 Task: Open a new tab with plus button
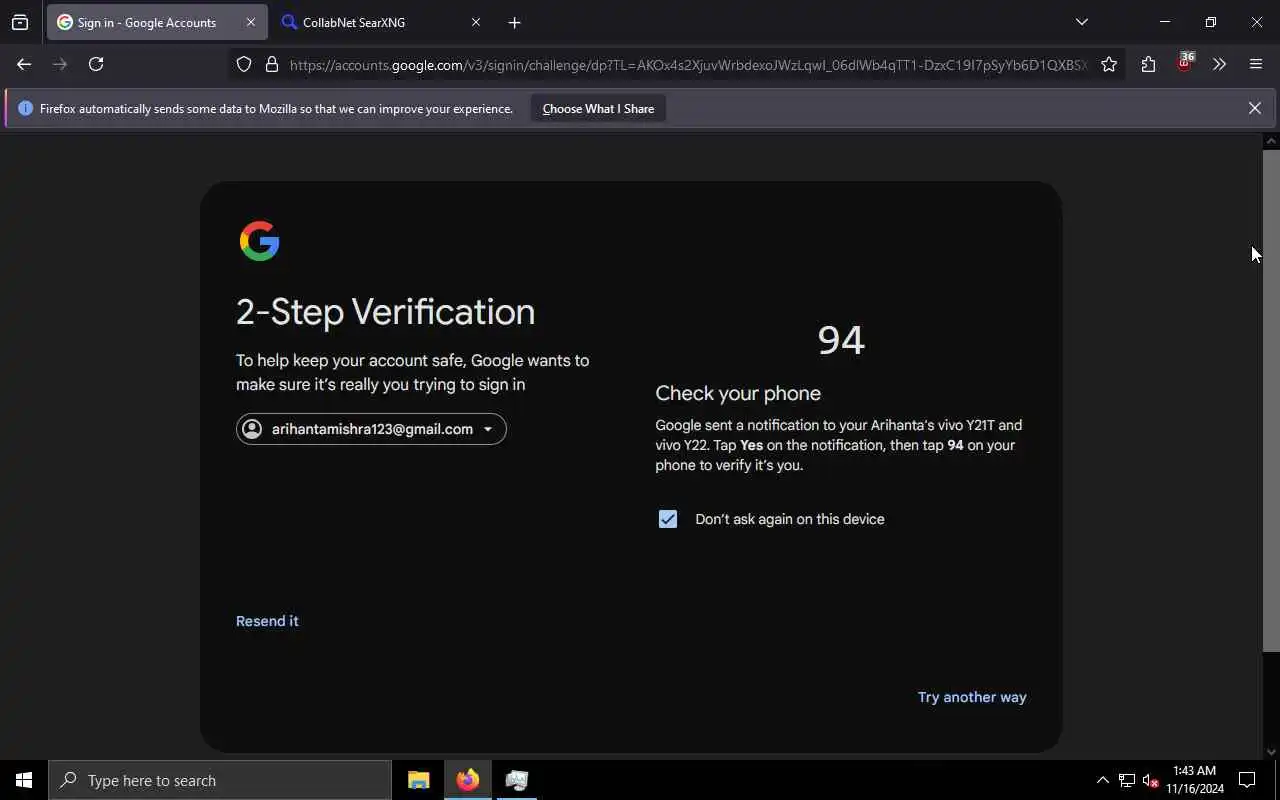tap(514, 22)
